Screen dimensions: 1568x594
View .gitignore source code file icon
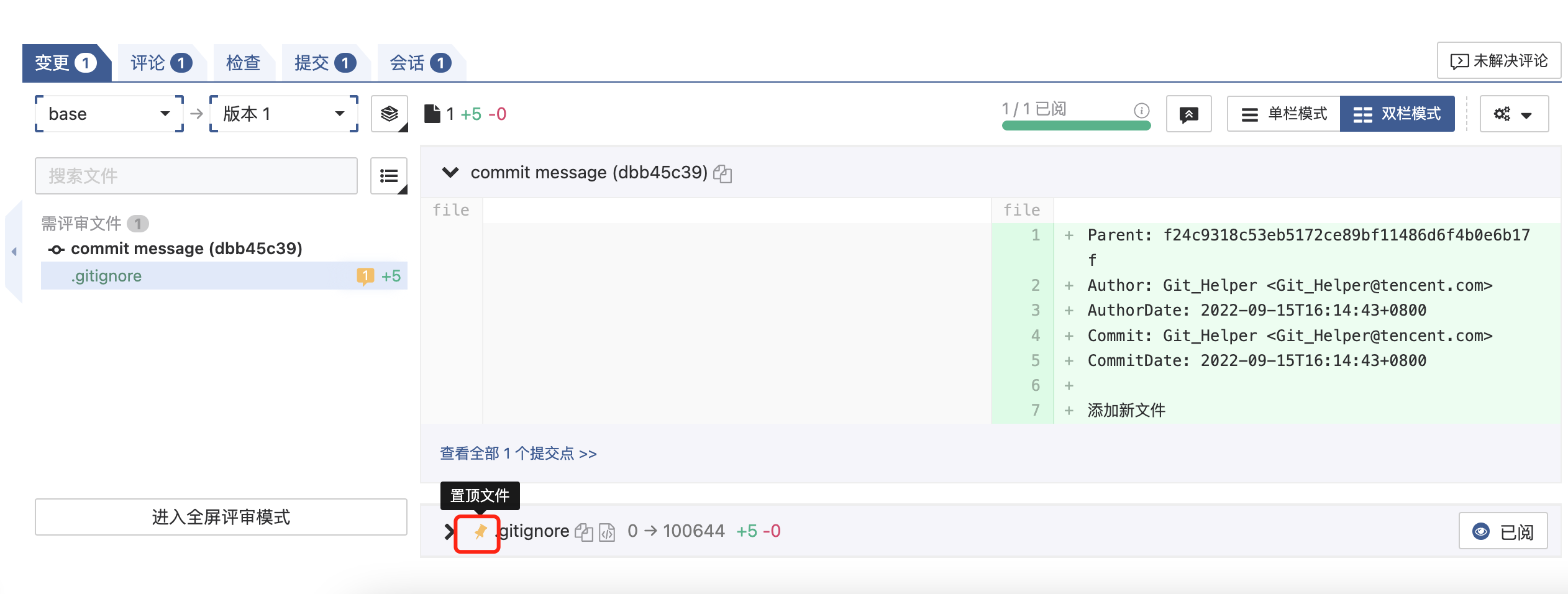pos(607,532)
